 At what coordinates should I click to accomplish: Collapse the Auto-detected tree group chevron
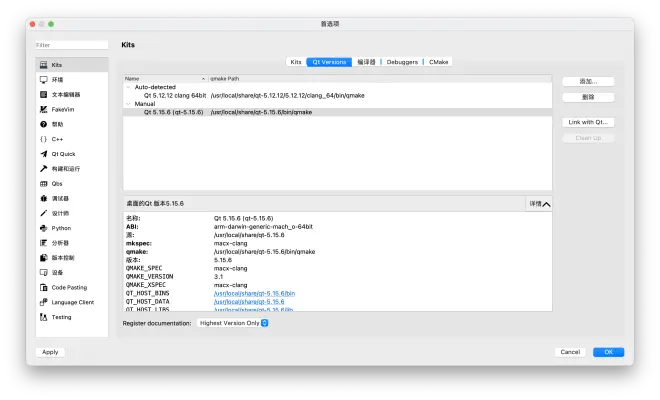point(128,87)
